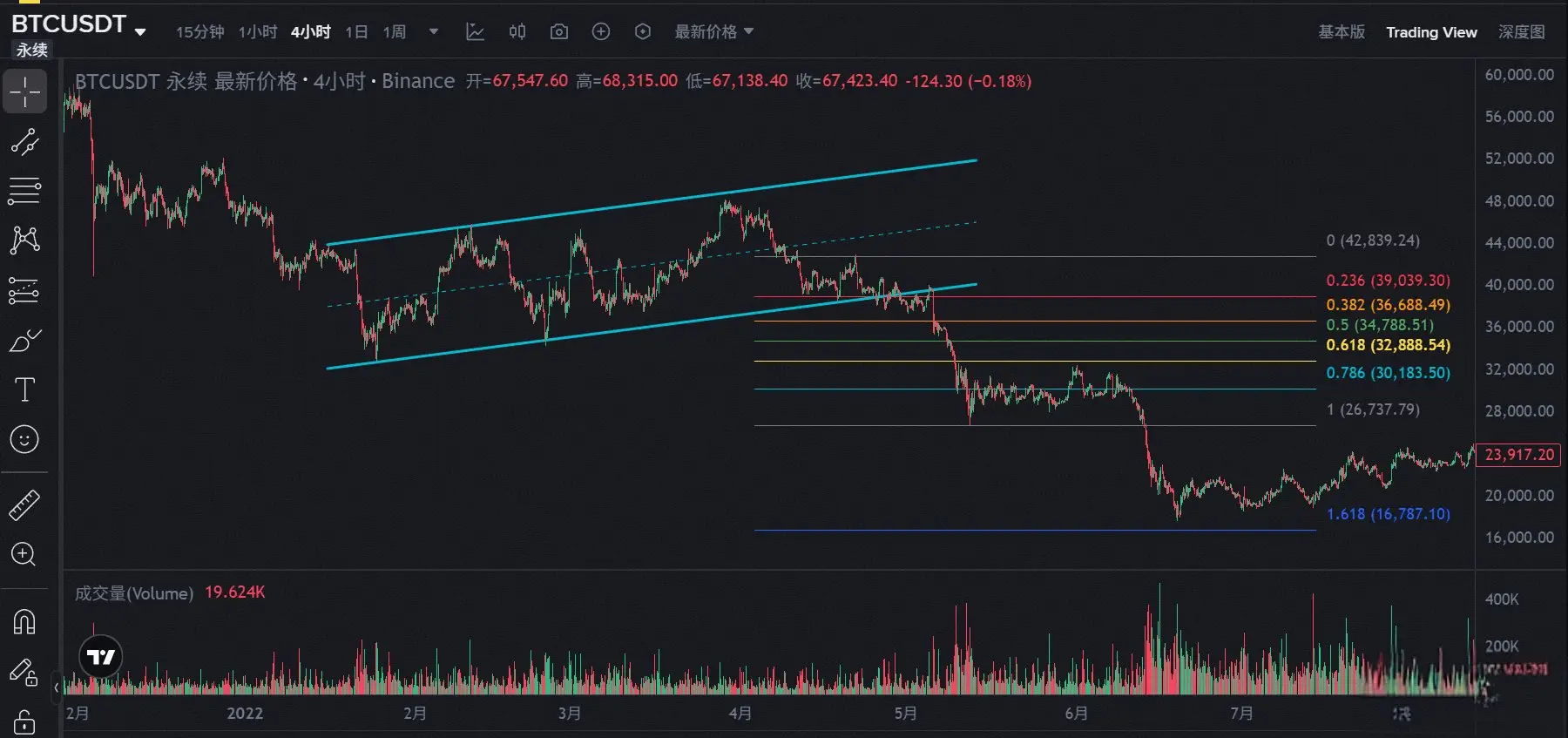Screen dimensions: 1568x738
Task: Switch to 1周 interval
Action: coord(395,32)
